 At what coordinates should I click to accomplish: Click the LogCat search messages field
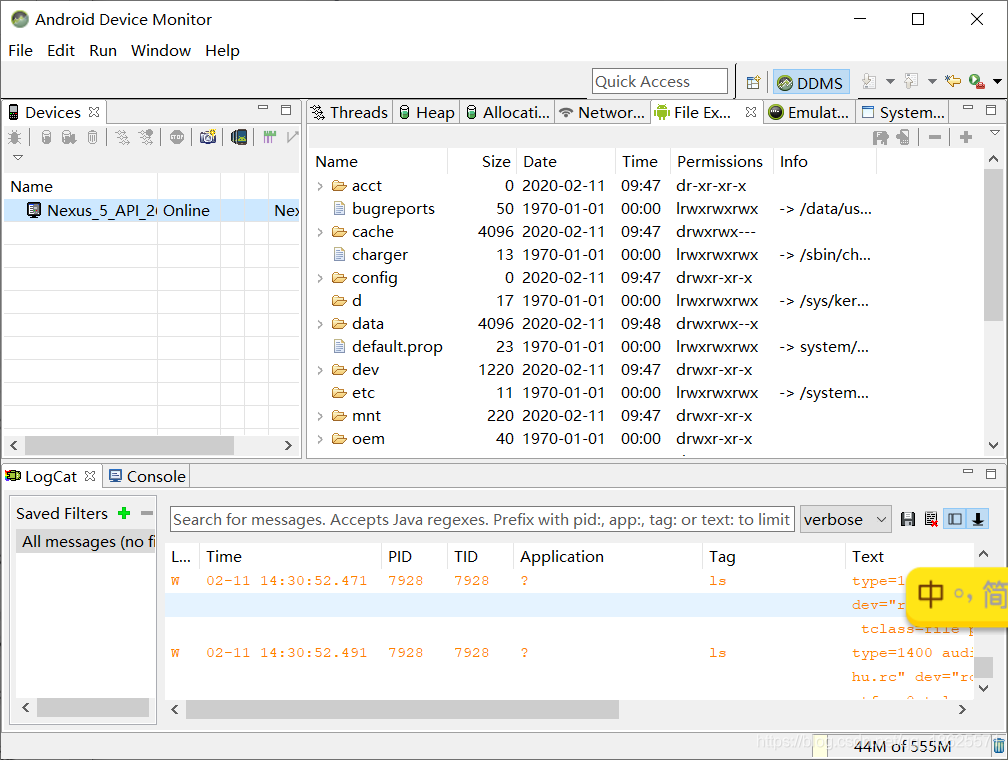[482, 519]
